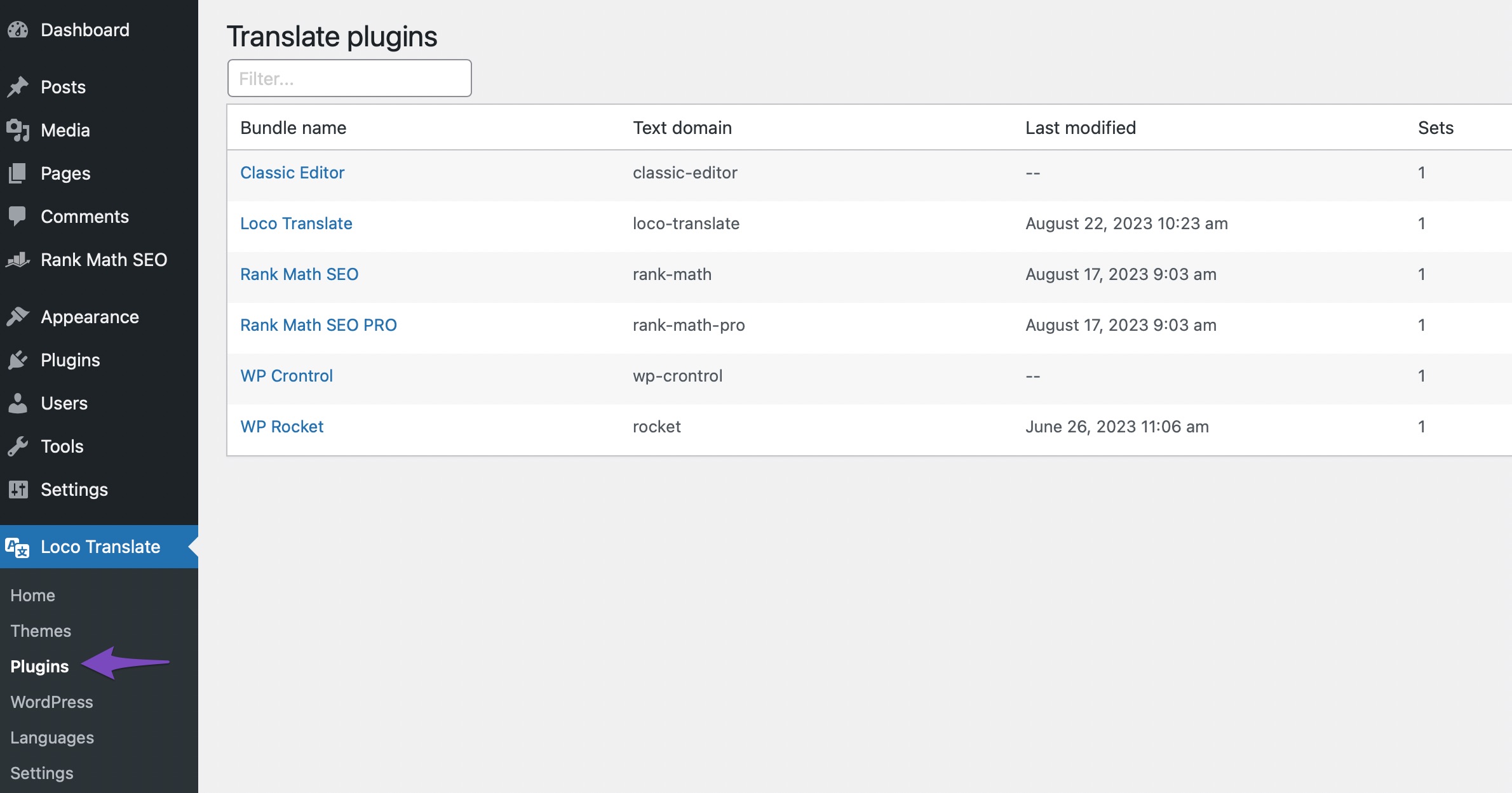The height and width of the screenshot is (793, 1512).
Task: Select the Plugins submenu under Loco Translate
Action: [x=39, y=667]
